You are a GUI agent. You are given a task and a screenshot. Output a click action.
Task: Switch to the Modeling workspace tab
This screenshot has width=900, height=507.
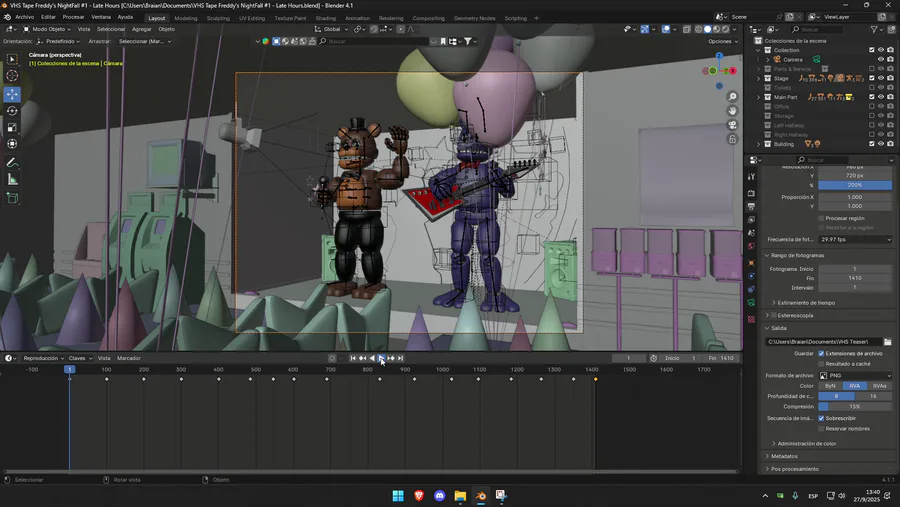click(x=185, y=18)
